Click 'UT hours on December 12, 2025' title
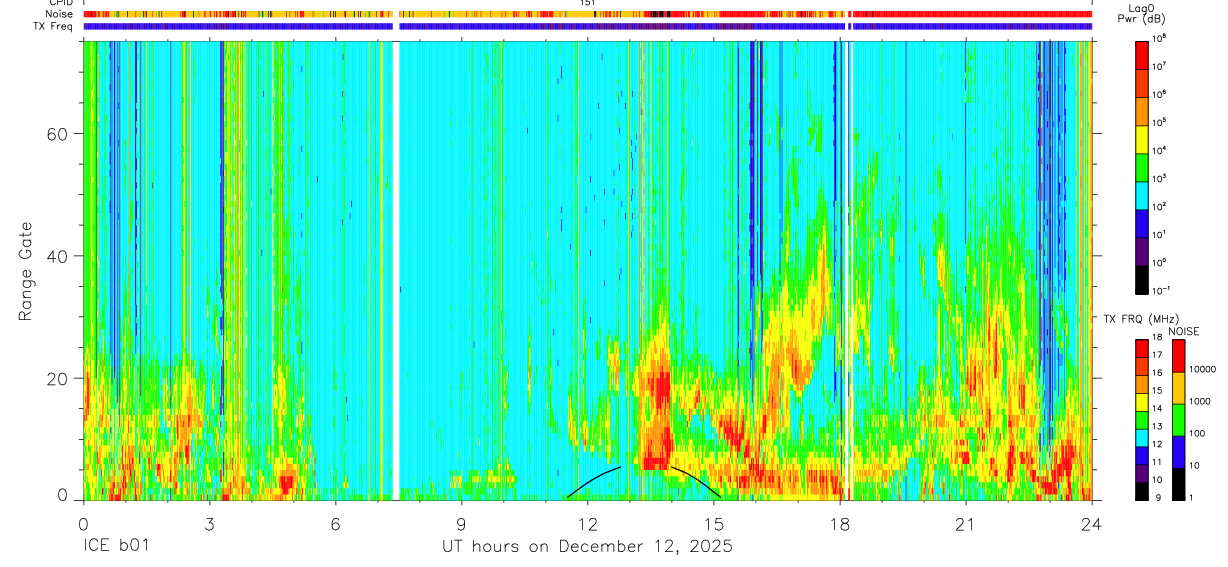Image resolution: width=1228 pixels, height=567 pixels. click(587, 547)
